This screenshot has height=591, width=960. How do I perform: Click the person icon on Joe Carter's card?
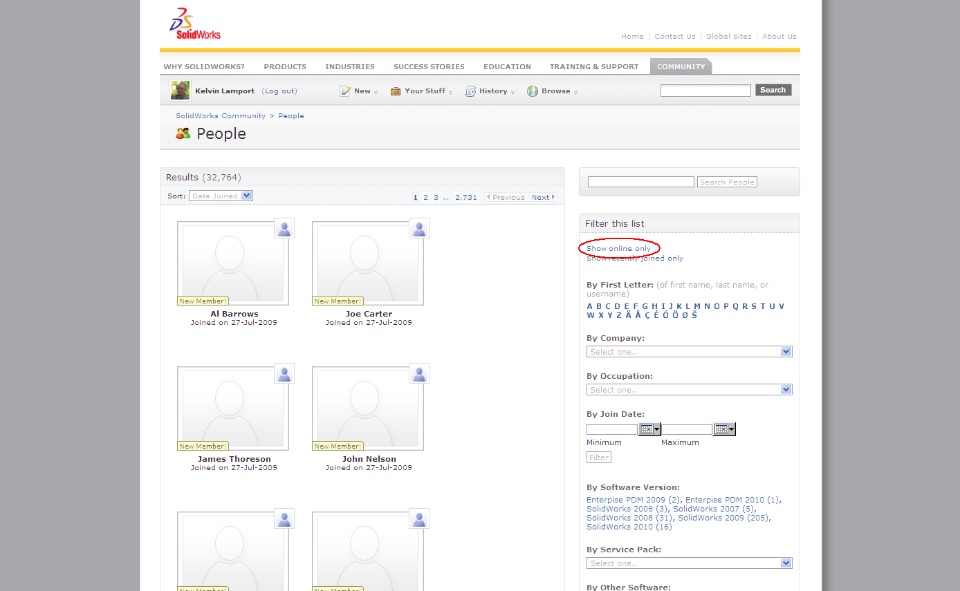(x=419, y=228)
